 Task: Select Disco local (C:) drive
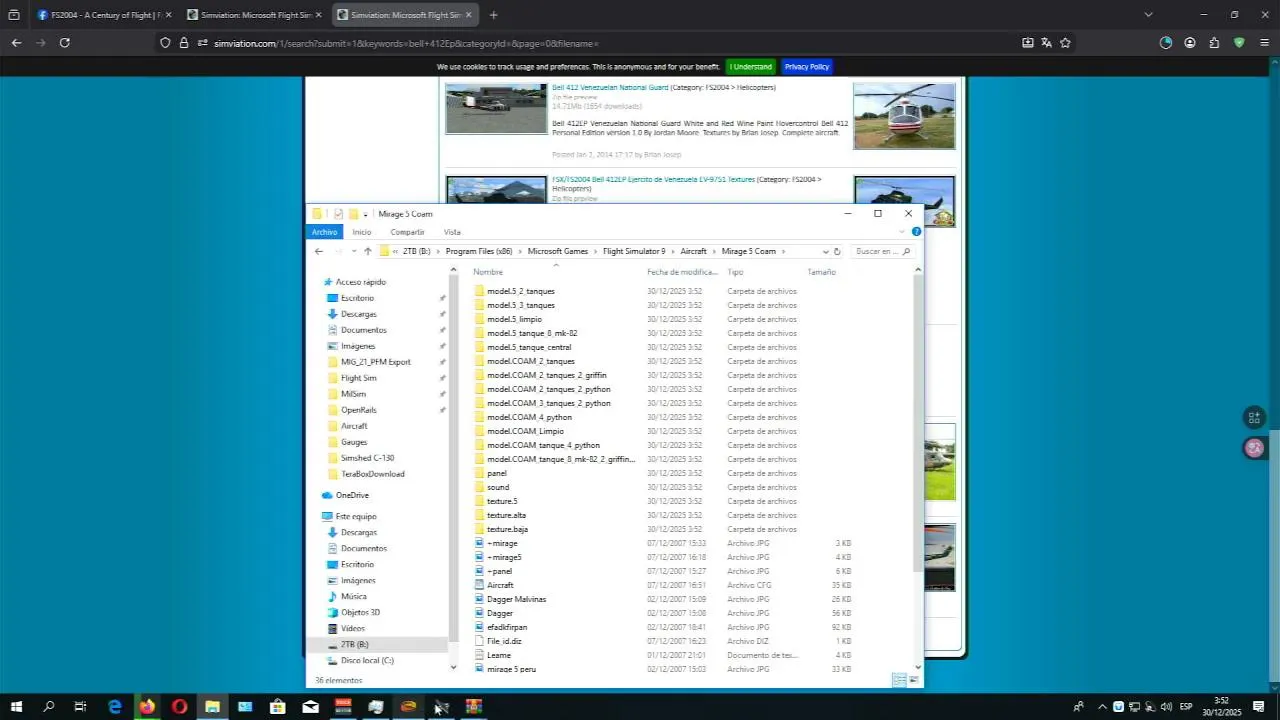click(x=367, y=660)
